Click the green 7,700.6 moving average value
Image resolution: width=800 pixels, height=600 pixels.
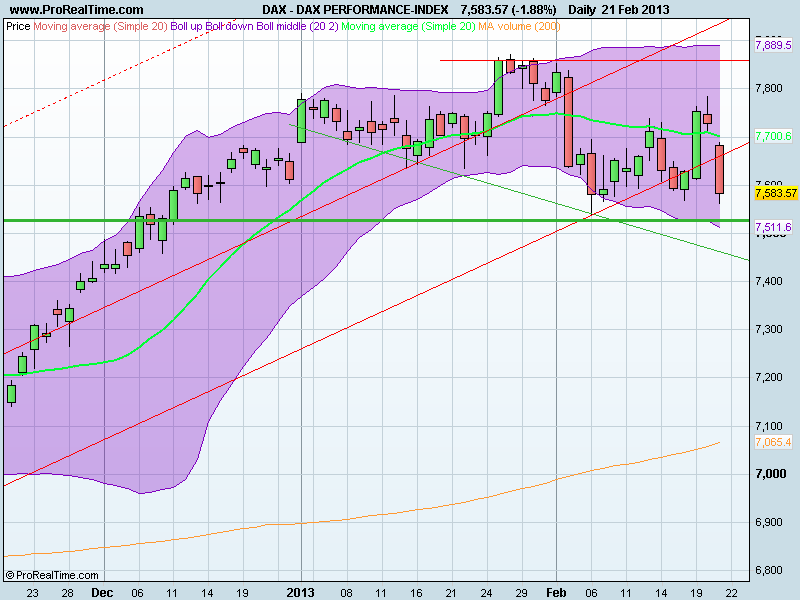click(773, 136)
